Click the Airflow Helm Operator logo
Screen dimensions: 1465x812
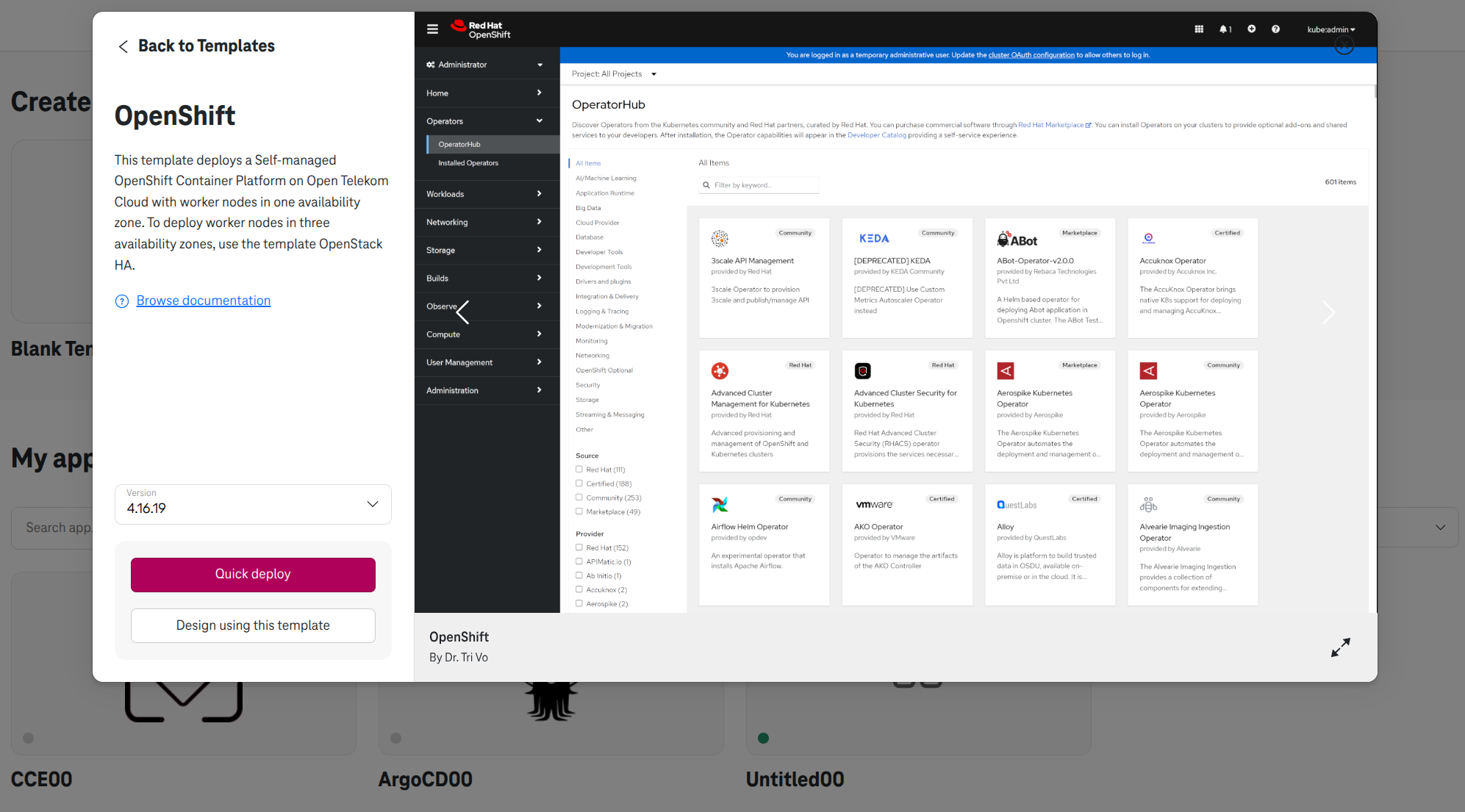(x=720, y=505)
